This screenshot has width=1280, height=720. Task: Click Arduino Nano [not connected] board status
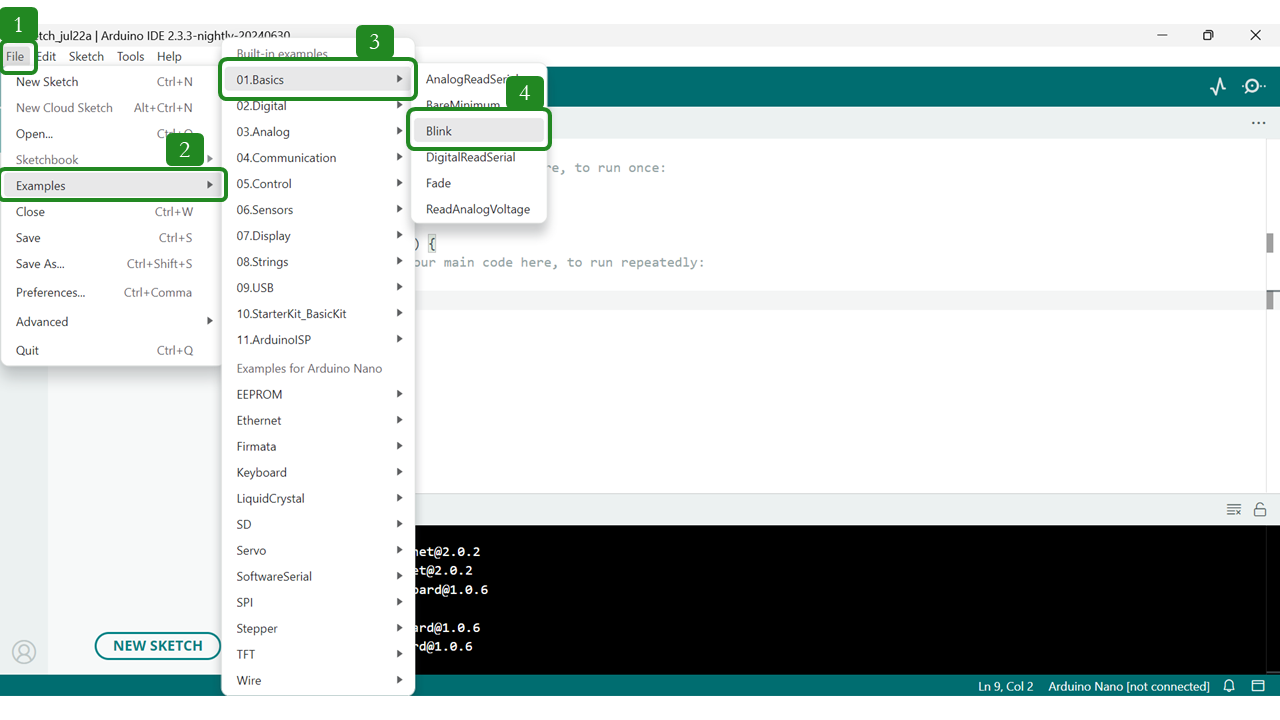[1129, 687]
